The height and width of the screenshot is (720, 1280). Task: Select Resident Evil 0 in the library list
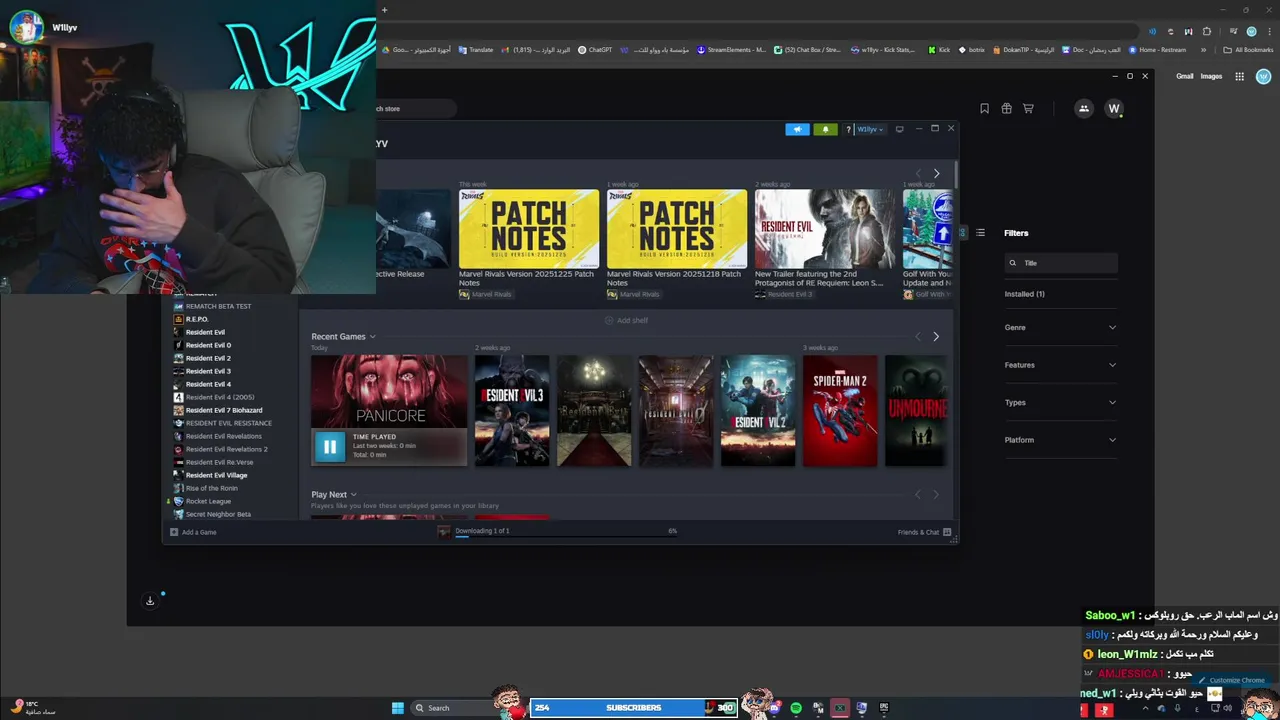208,345
